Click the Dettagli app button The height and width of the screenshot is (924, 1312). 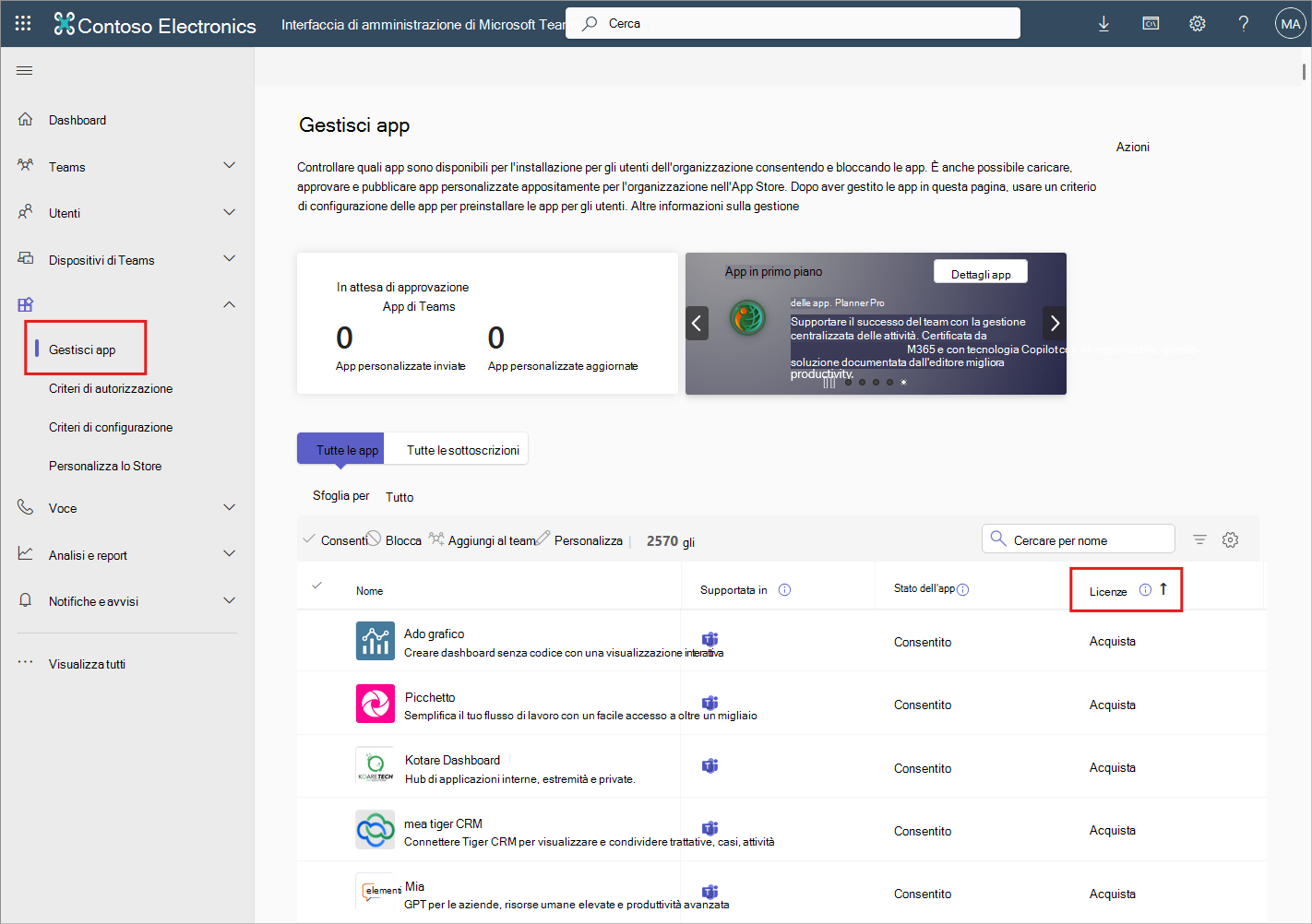click(x=981, y=273)
